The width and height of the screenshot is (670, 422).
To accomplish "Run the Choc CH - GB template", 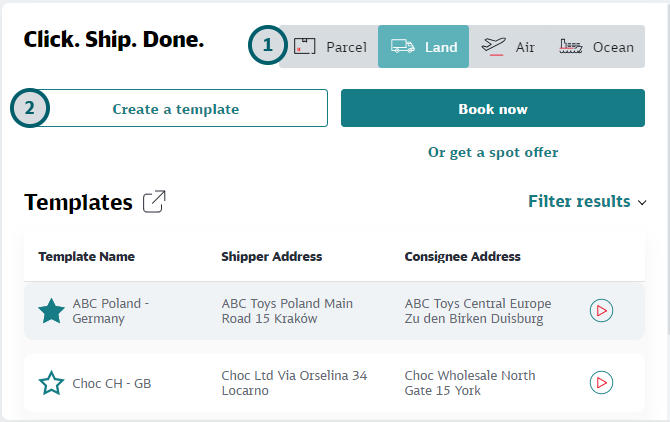I will point(601,382).
